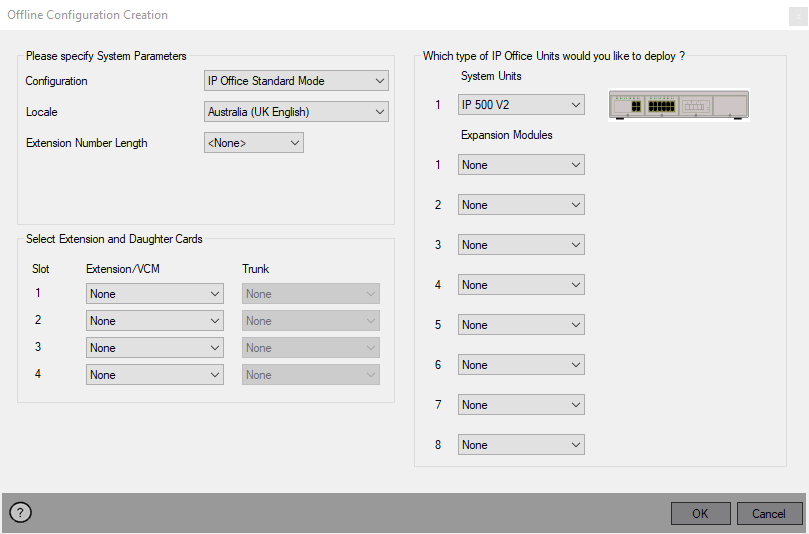809x534 pixels.
Task: Confirm with the OK button
Action: [701, 513]
